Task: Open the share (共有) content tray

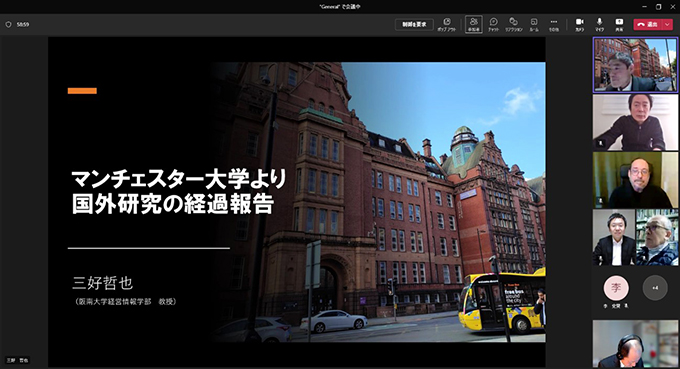Action: (619, 24)
